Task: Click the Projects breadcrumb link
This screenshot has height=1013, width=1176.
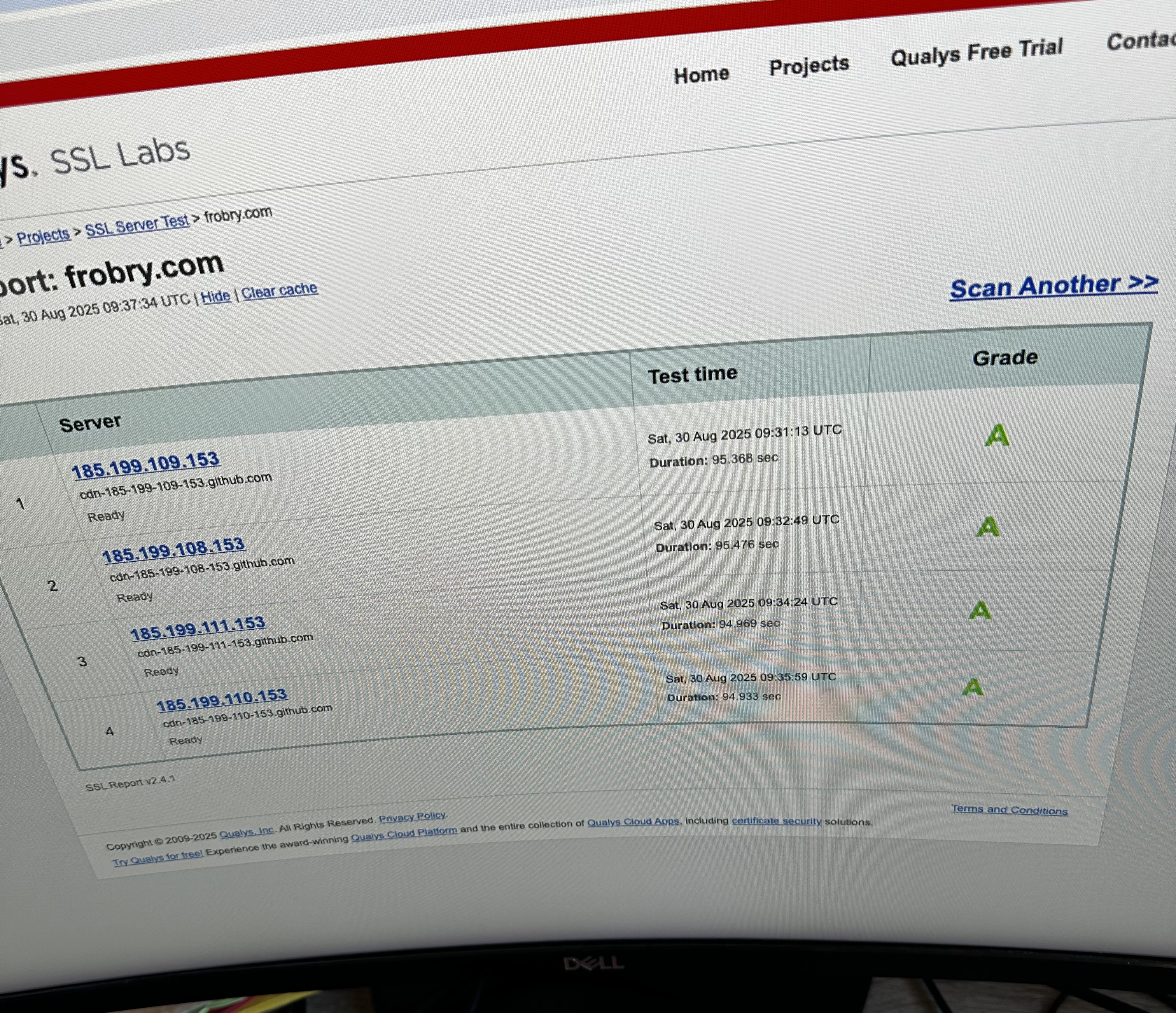Action: coord(43,236)
